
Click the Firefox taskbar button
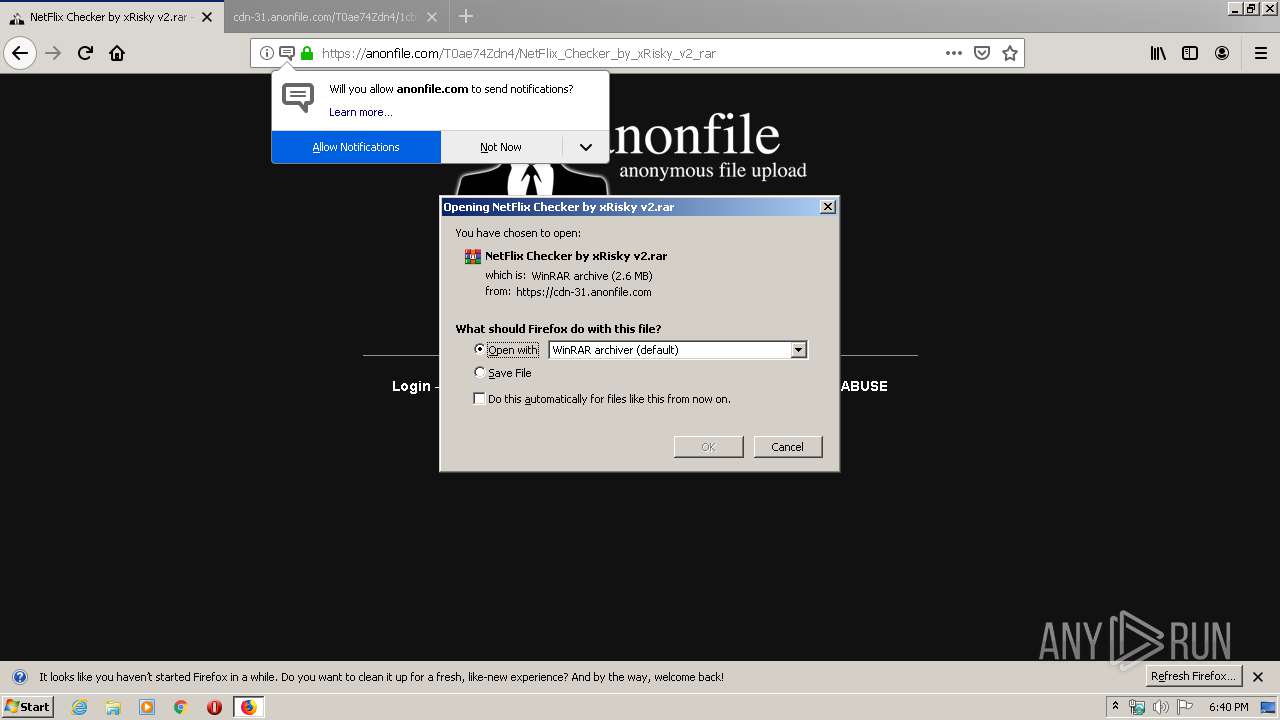click(248, 707)
